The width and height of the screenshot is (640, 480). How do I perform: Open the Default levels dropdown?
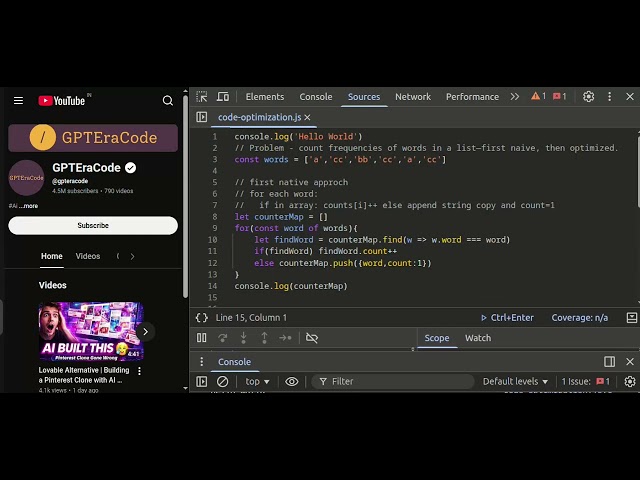coord(516,382)
